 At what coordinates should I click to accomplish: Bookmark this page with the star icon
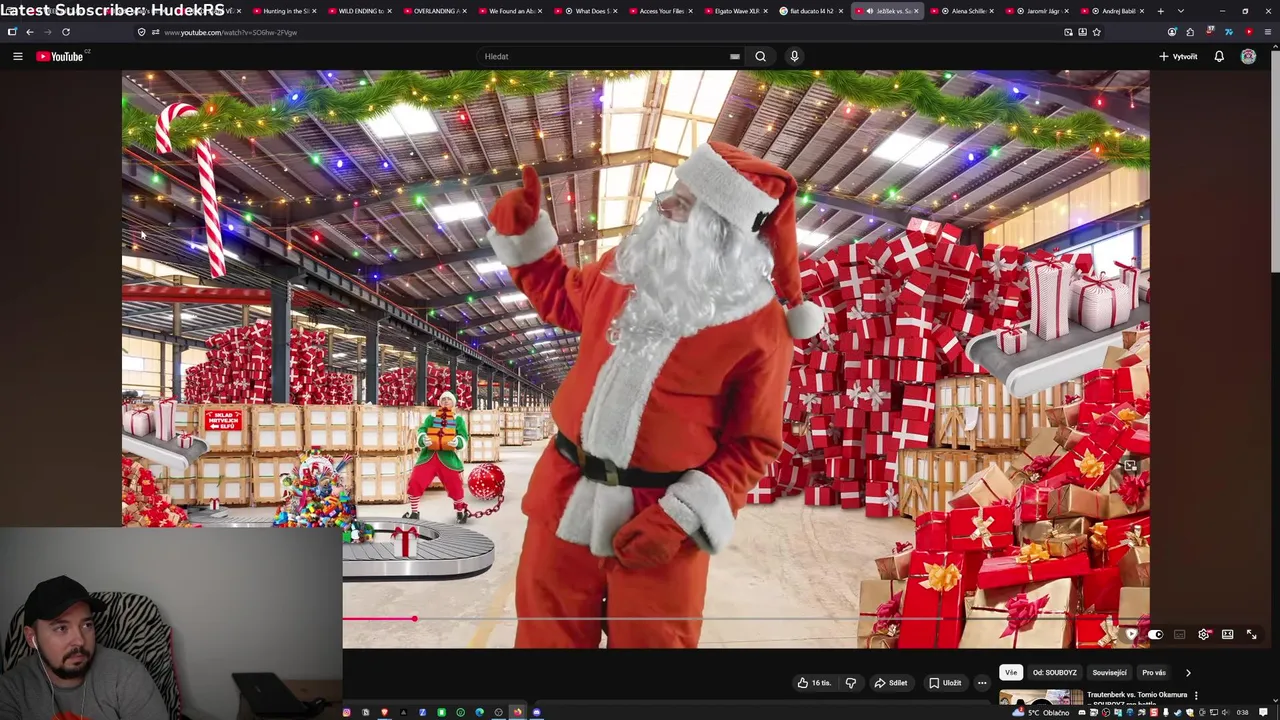coord(1097,32)
